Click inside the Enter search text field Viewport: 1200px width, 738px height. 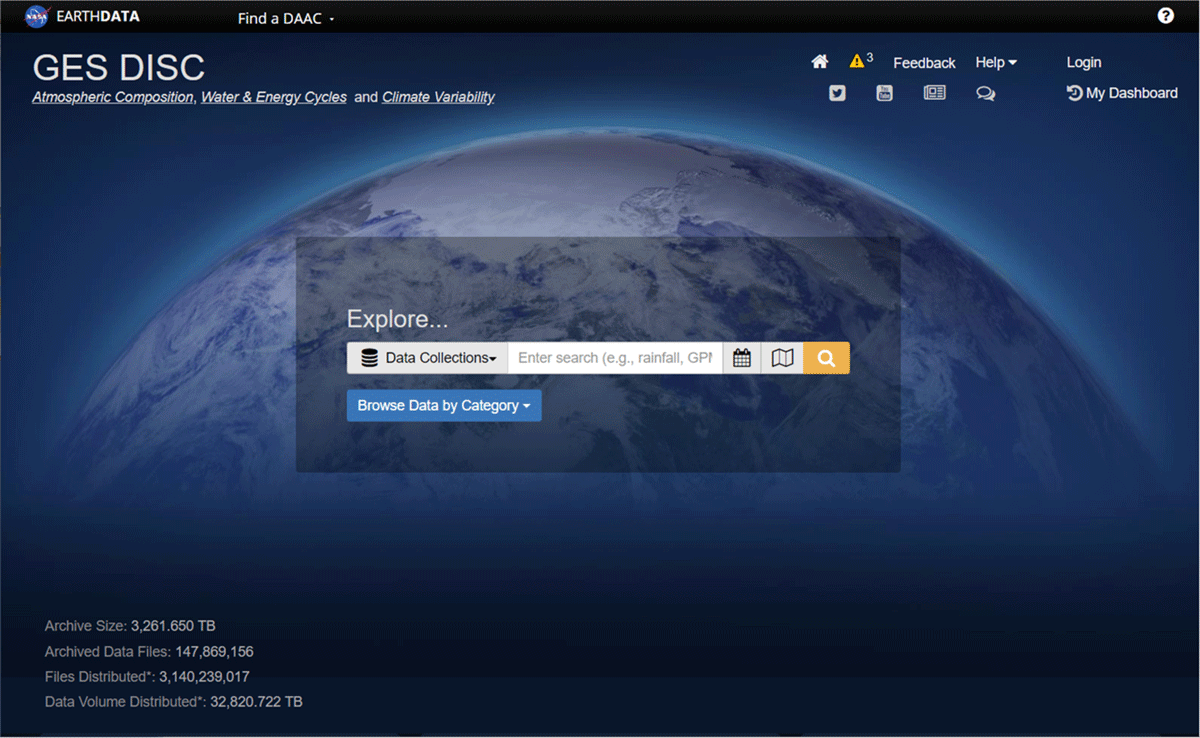tap(614, 358)
